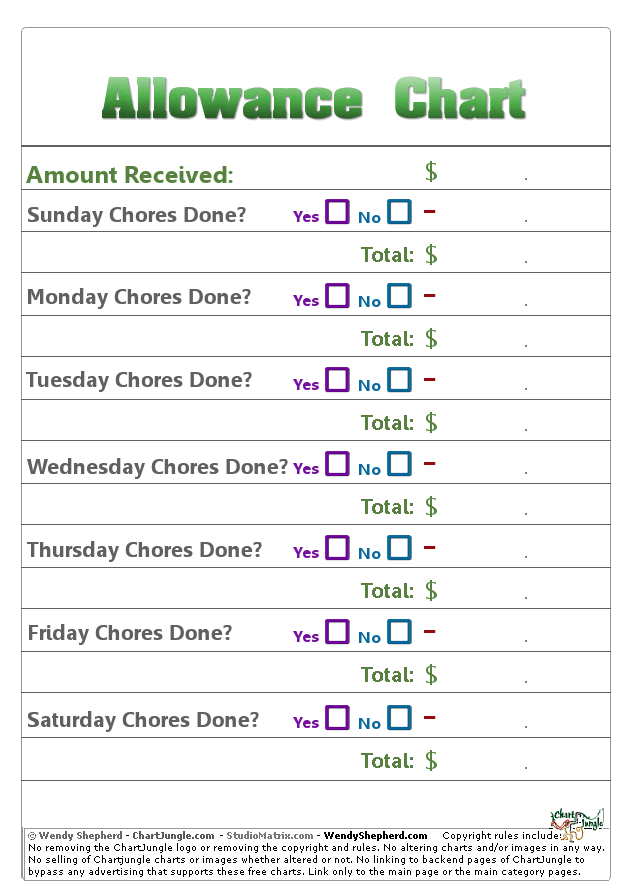Screen dimensions: 631x885
Task: Open the WendyShepherd.com link
Action: [x=375, y=836]
